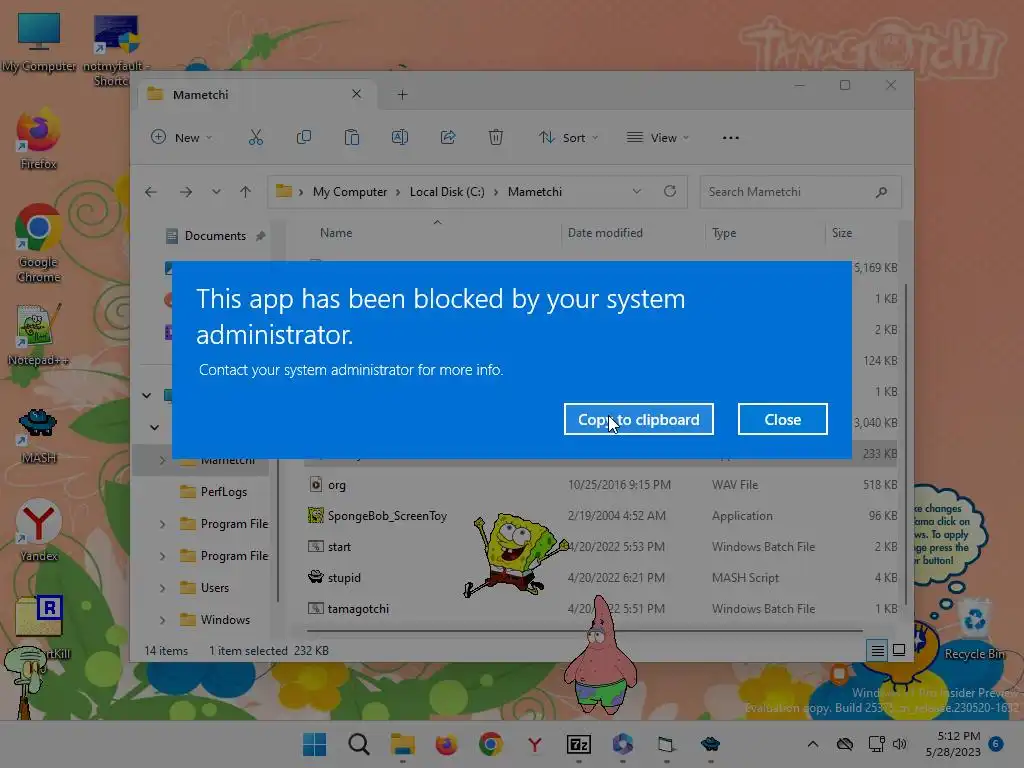
Task: Open the My Computer desktop icon
Action: tap(39, 43)
